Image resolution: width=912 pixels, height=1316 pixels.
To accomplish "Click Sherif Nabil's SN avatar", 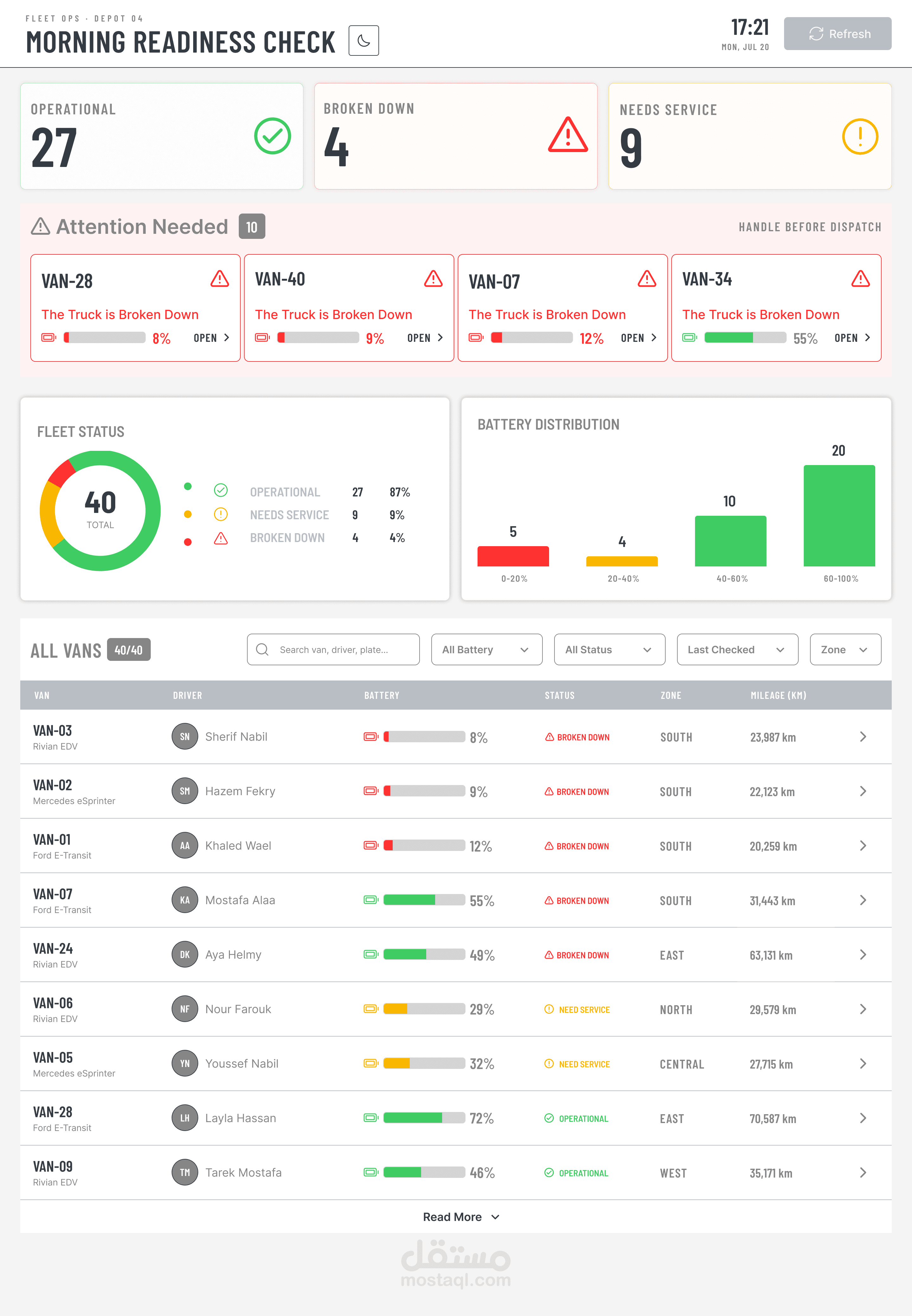I will [185, 736].
